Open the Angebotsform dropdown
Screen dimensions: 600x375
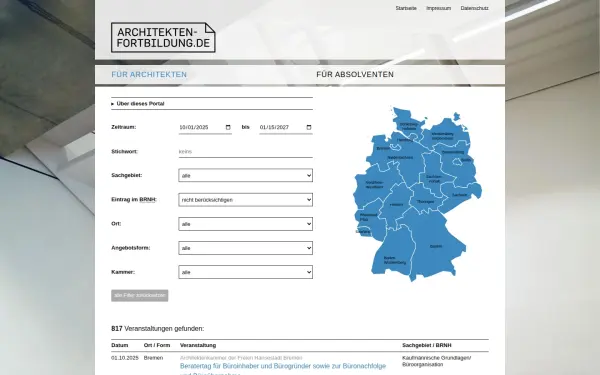[x=245, y=248]
